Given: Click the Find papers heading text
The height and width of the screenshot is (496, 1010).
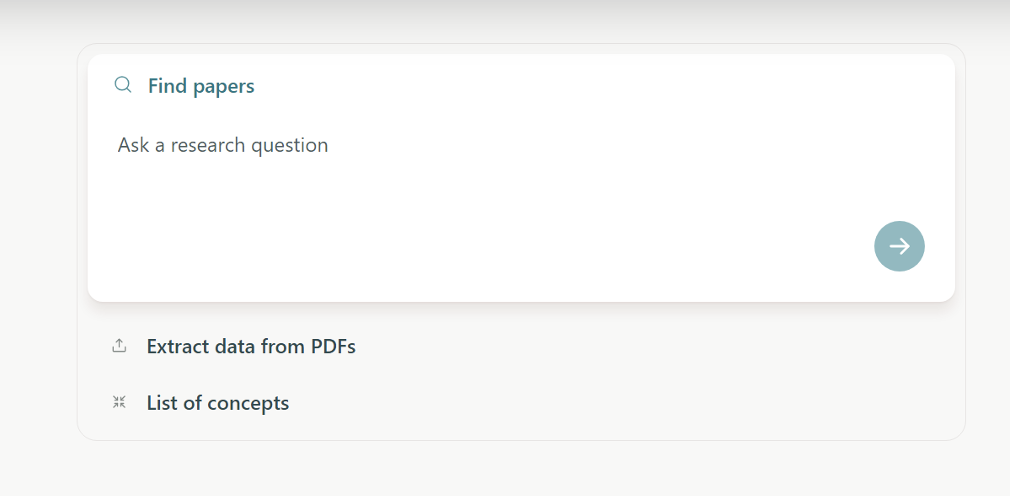Looking at the screenshot, I should [201, 86].
